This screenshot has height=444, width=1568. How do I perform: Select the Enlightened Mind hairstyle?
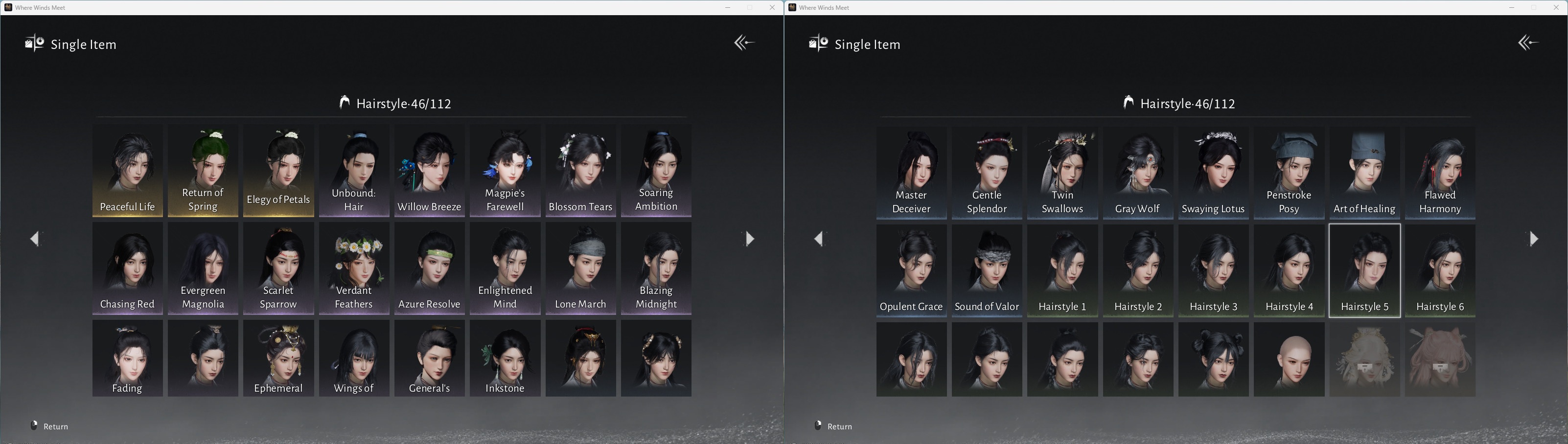[505, 268]
